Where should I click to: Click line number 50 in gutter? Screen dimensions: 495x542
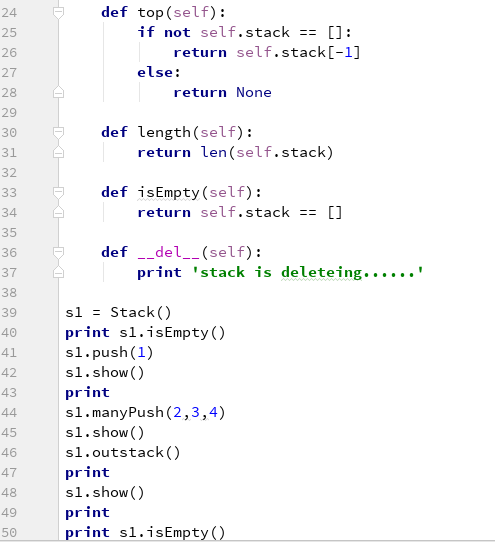(x=9, y=532)
